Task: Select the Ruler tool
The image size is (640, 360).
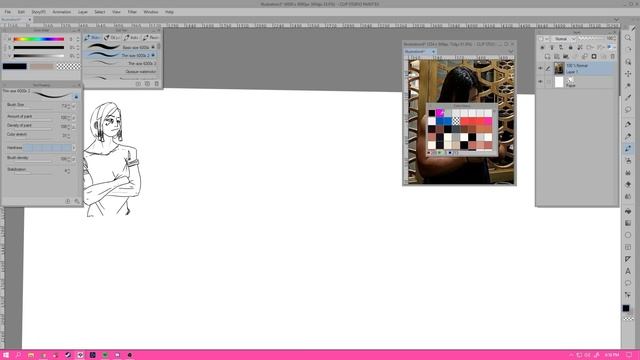Action: click(628, 259)
